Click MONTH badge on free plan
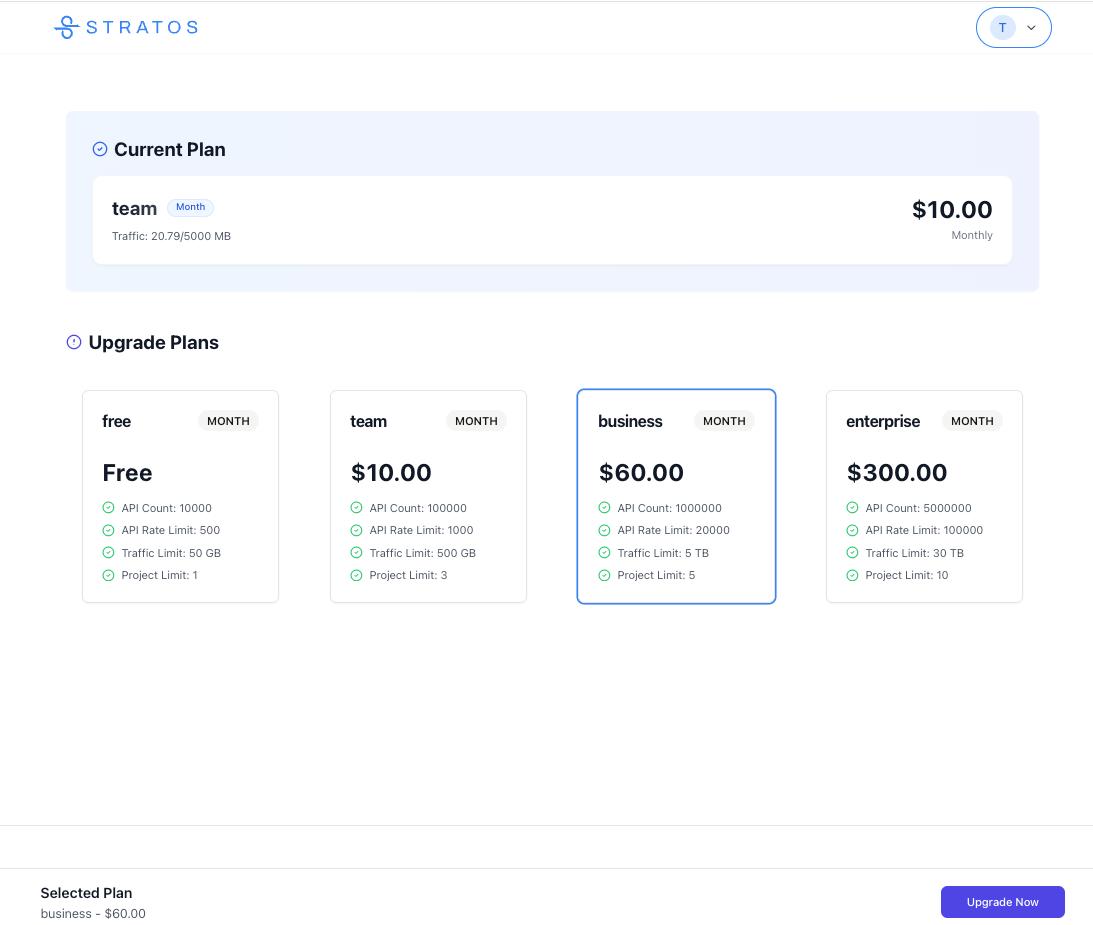Image resolution: width=1093 pixels, height=925 pixels. pos(228,421)
